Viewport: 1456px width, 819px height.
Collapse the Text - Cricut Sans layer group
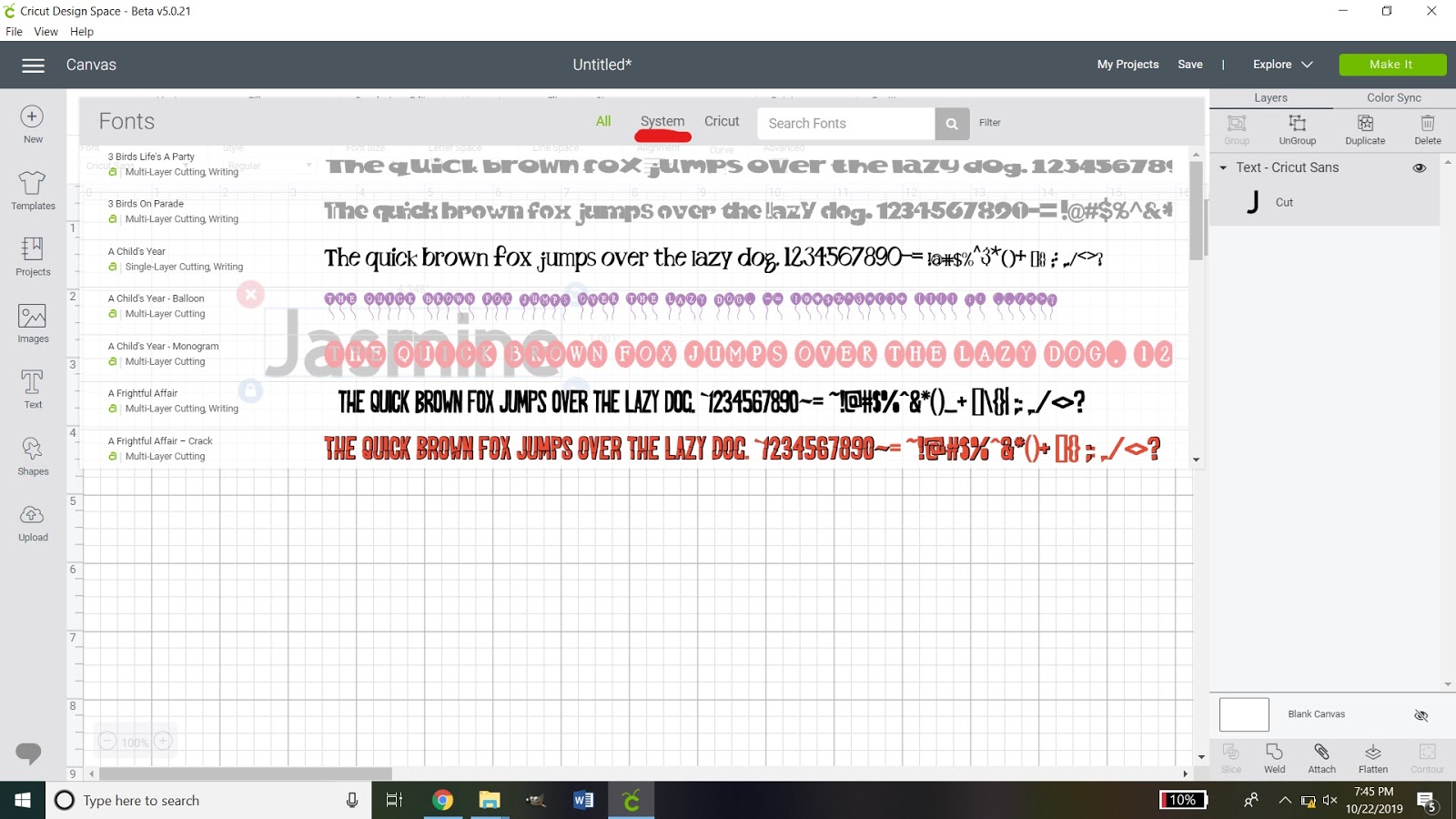point(1223,167)
